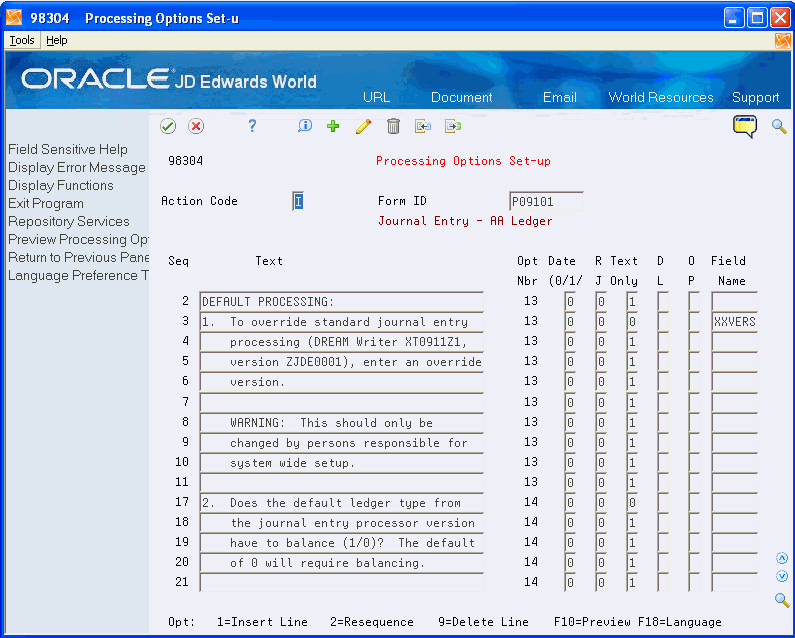Select Language Preference in the sidebar
The height and width of the screenshot is (638, 795).
pos(78,275)
